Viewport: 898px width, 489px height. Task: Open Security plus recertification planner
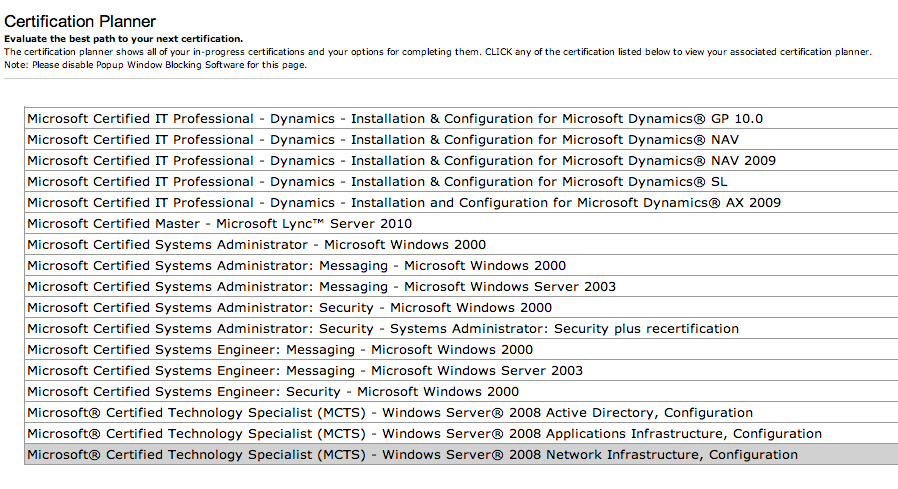tap(383, 329)
